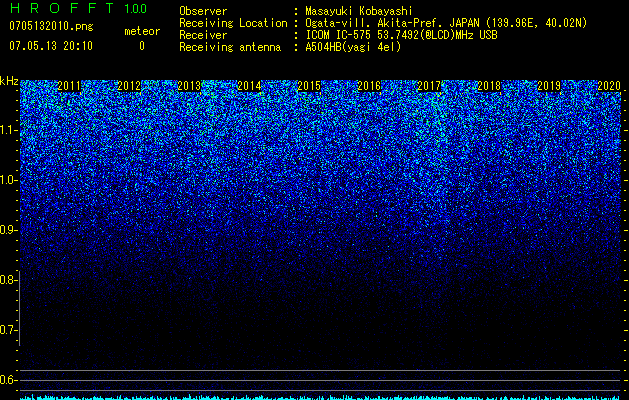
Task: Click the meteor count label
Action: click(x=142, y=31)
